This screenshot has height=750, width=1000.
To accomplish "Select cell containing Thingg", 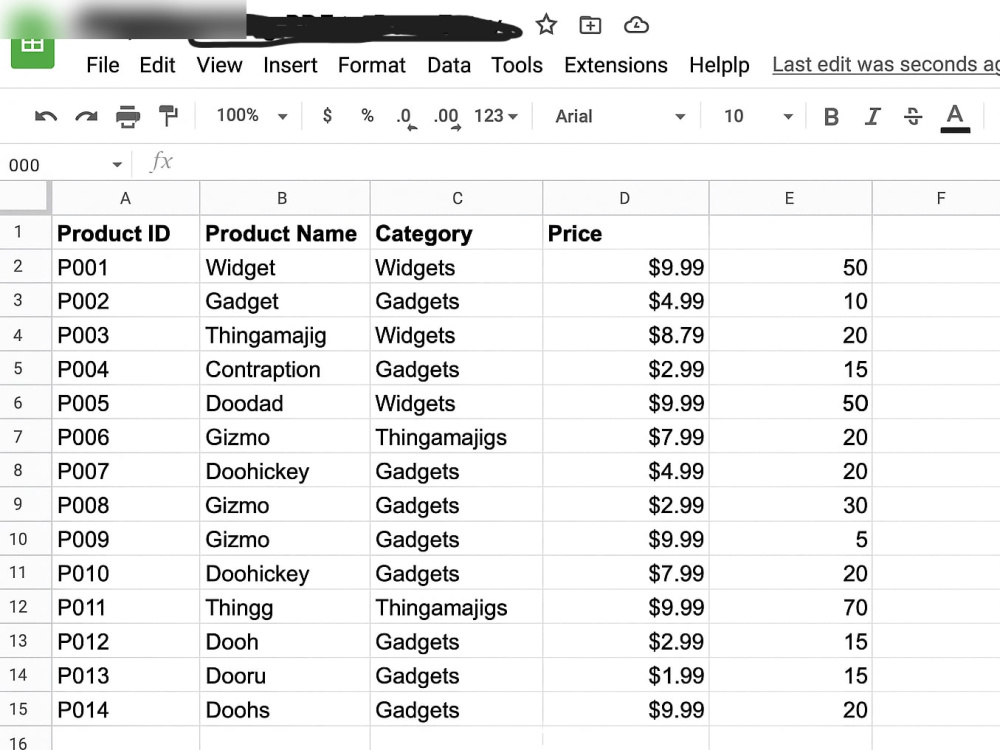I will coord(284,607).
